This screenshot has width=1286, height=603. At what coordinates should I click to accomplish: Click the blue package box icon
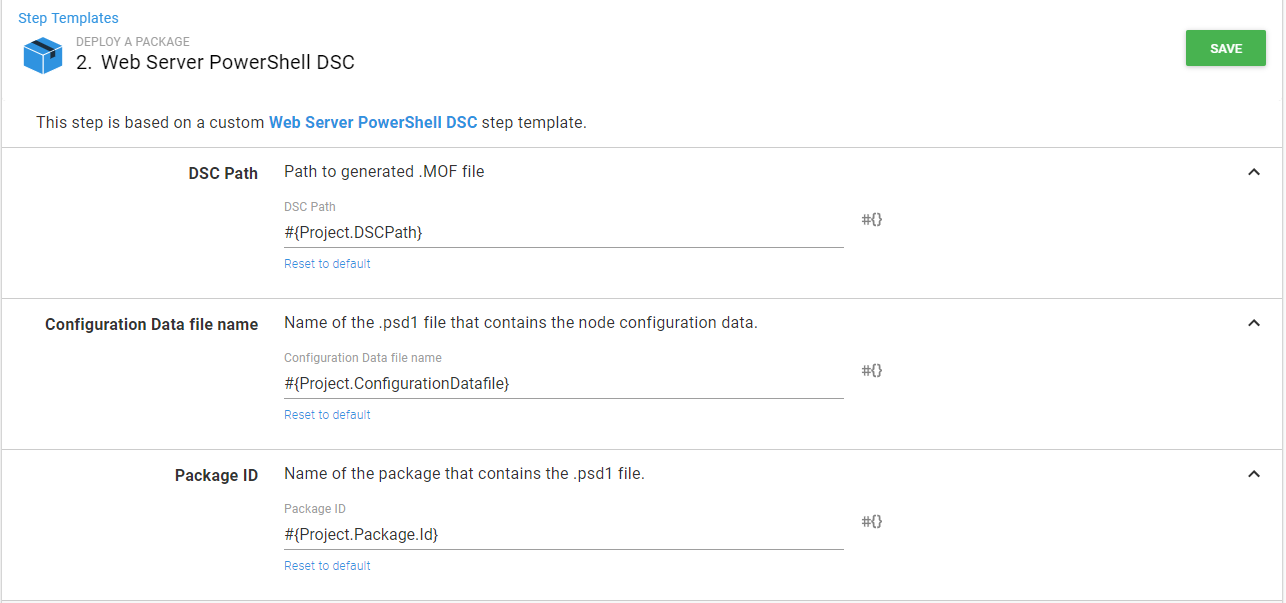(x=43, y=56)
